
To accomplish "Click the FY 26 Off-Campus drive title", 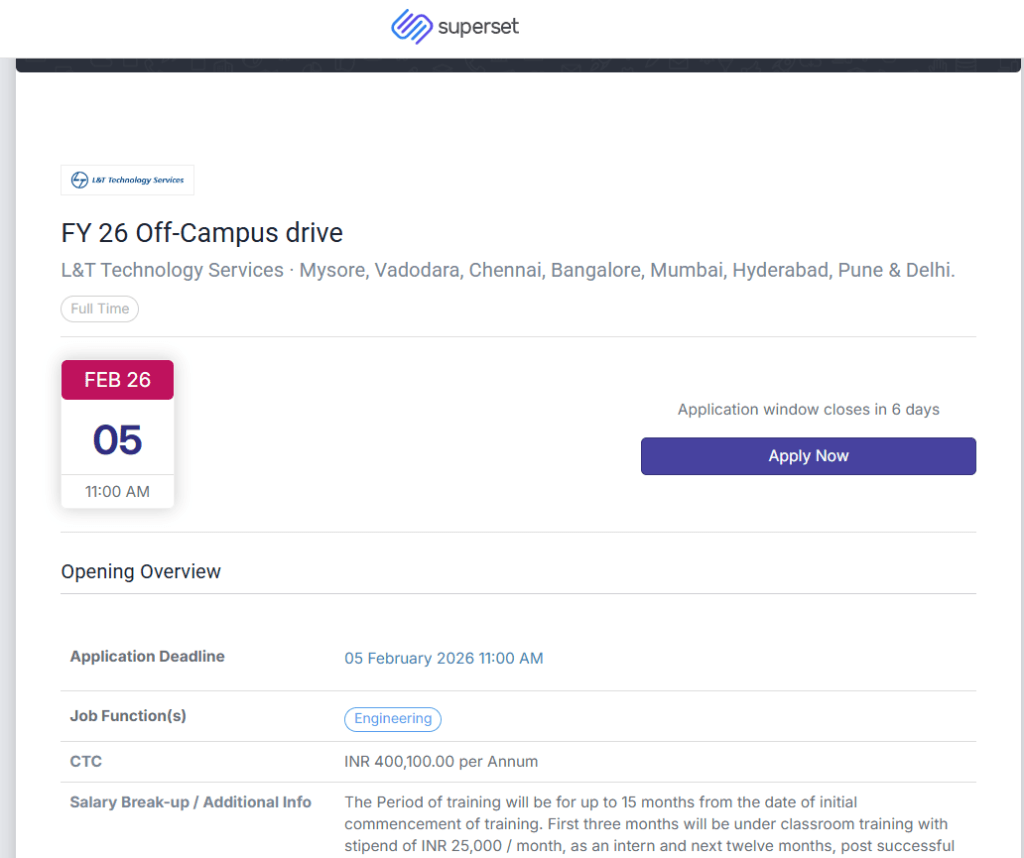I will point(202,233).
